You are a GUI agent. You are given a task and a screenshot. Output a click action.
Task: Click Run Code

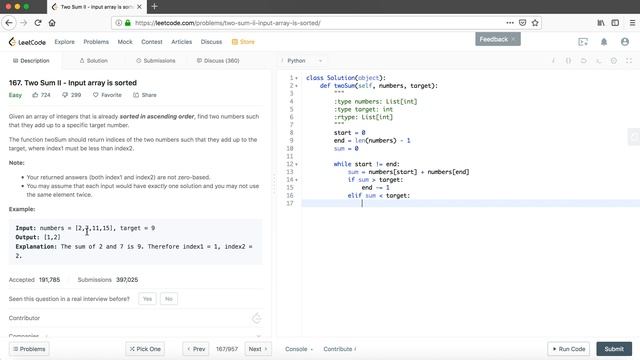(x=569, y=349)
